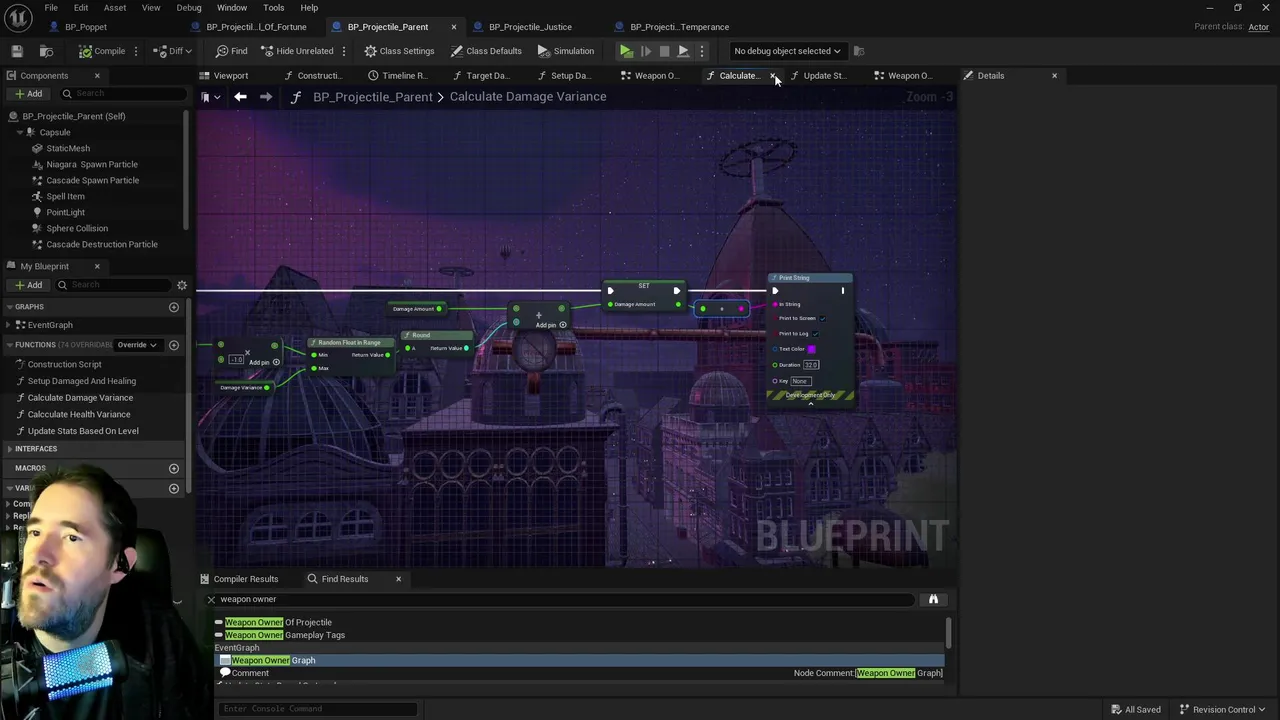Open the Compile options menu
The height and width of the screenshot is (720, 1280).
tap(137, 51)
